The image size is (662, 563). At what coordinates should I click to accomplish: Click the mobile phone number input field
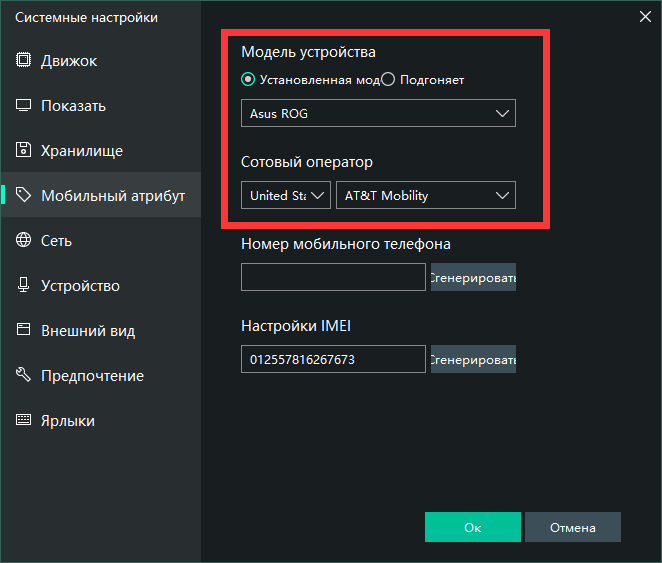tap(333, 277)
